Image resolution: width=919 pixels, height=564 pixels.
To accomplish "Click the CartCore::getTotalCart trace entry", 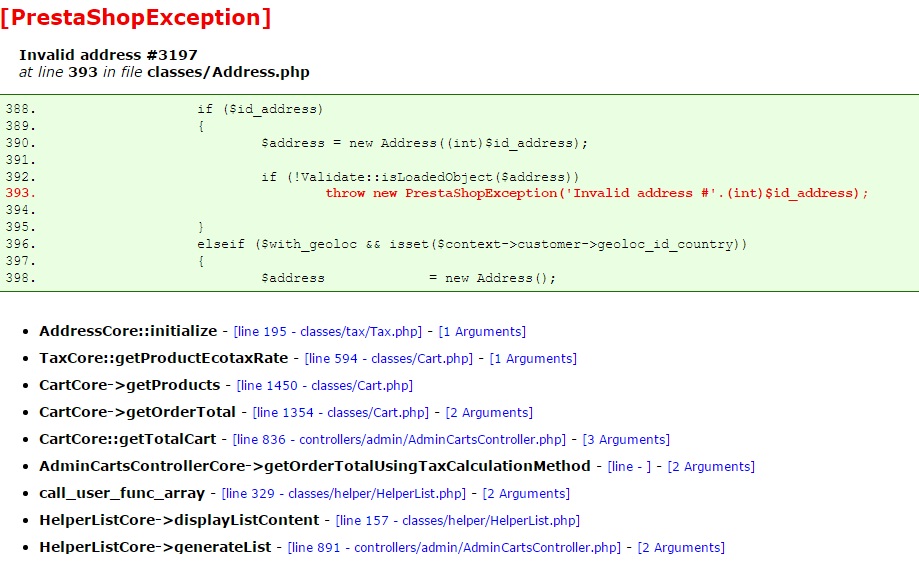I will tap(128, 439).
